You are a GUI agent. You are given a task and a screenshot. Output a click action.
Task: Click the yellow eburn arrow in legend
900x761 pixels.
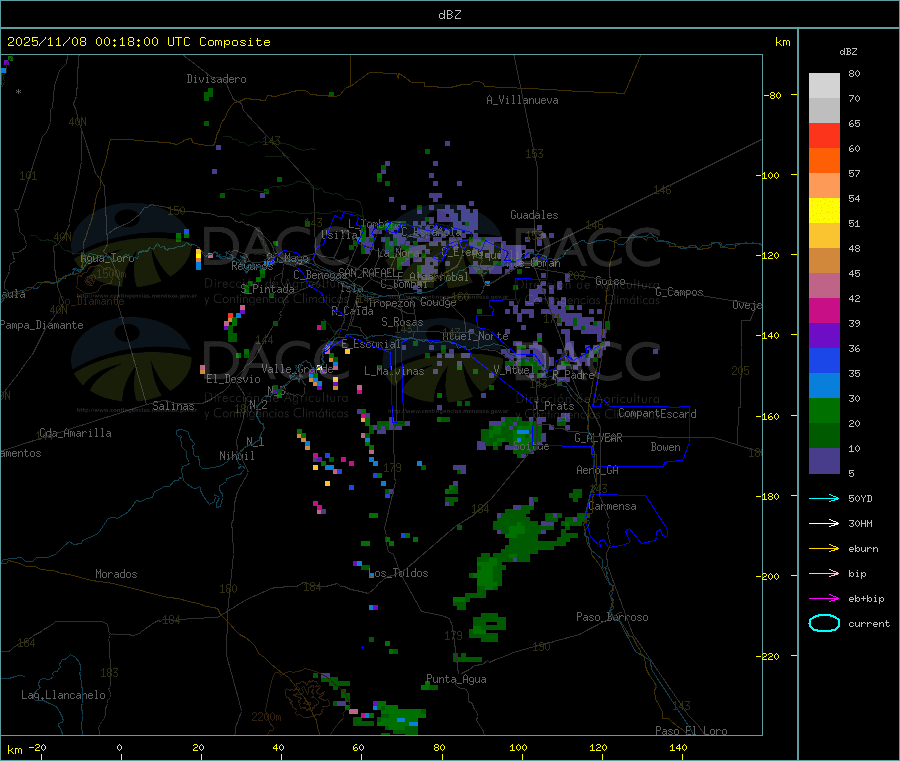coord(824,548)
